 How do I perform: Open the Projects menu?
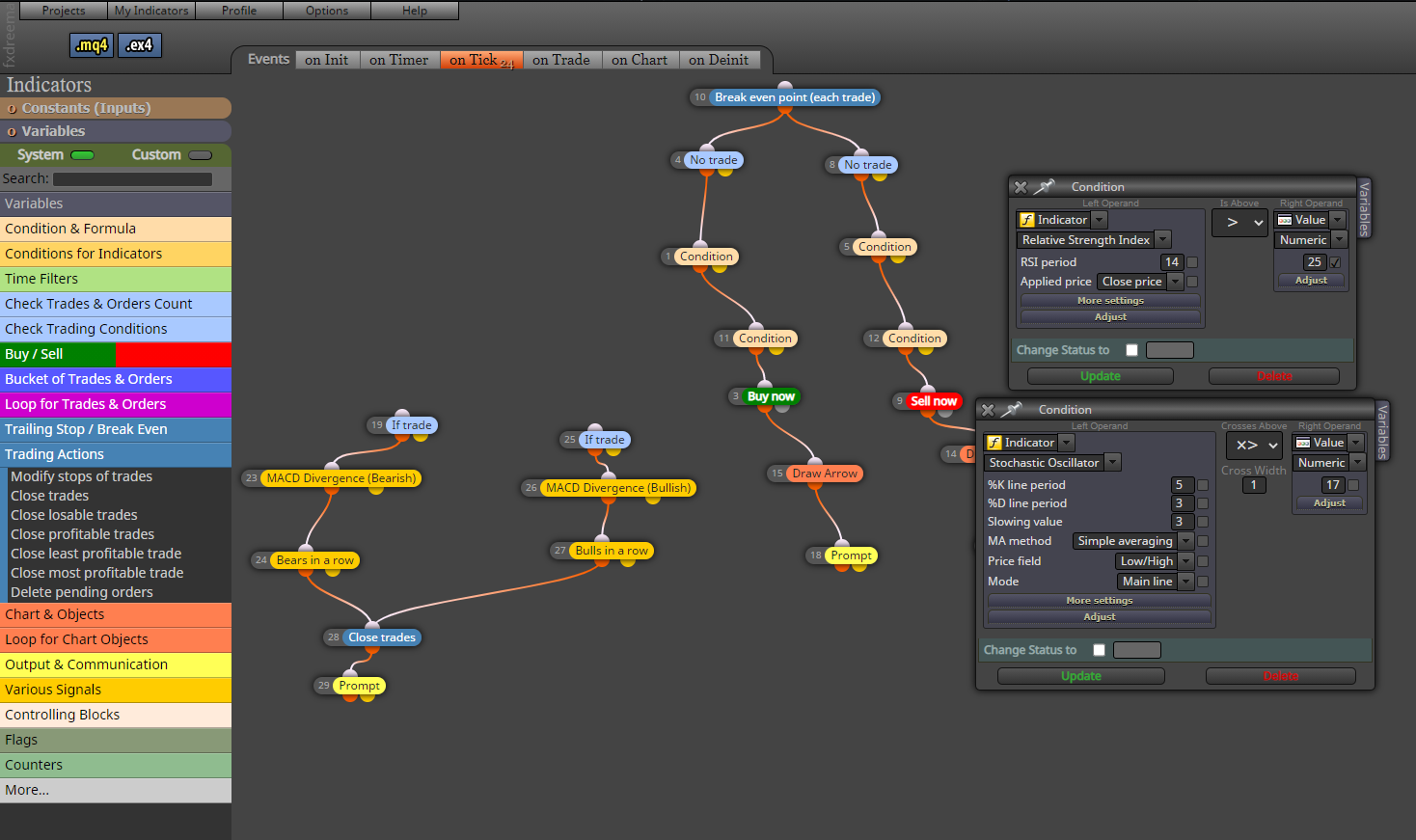[x=64, y=11]
